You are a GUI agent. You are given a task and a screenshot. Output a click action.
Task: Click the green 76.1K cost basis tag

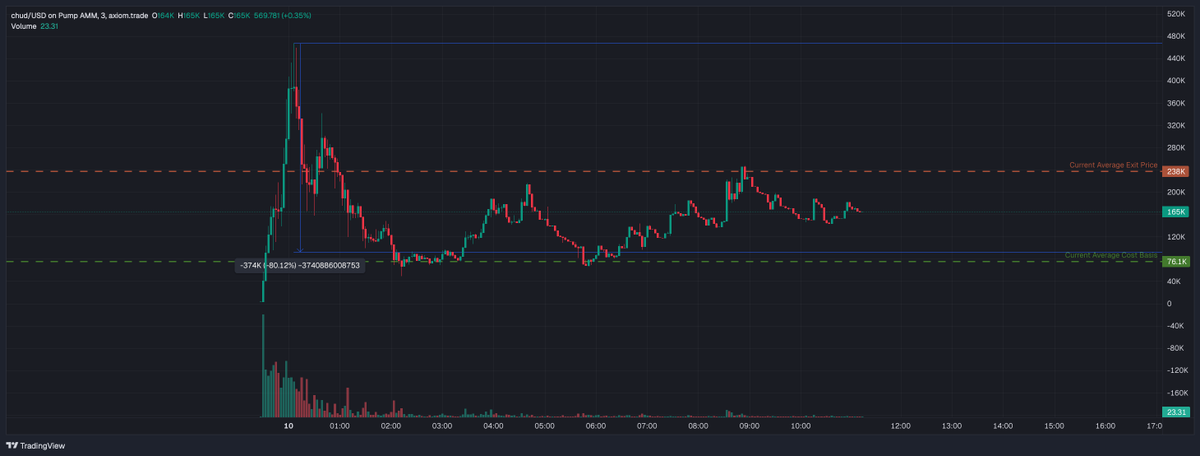pos(1175,261)
